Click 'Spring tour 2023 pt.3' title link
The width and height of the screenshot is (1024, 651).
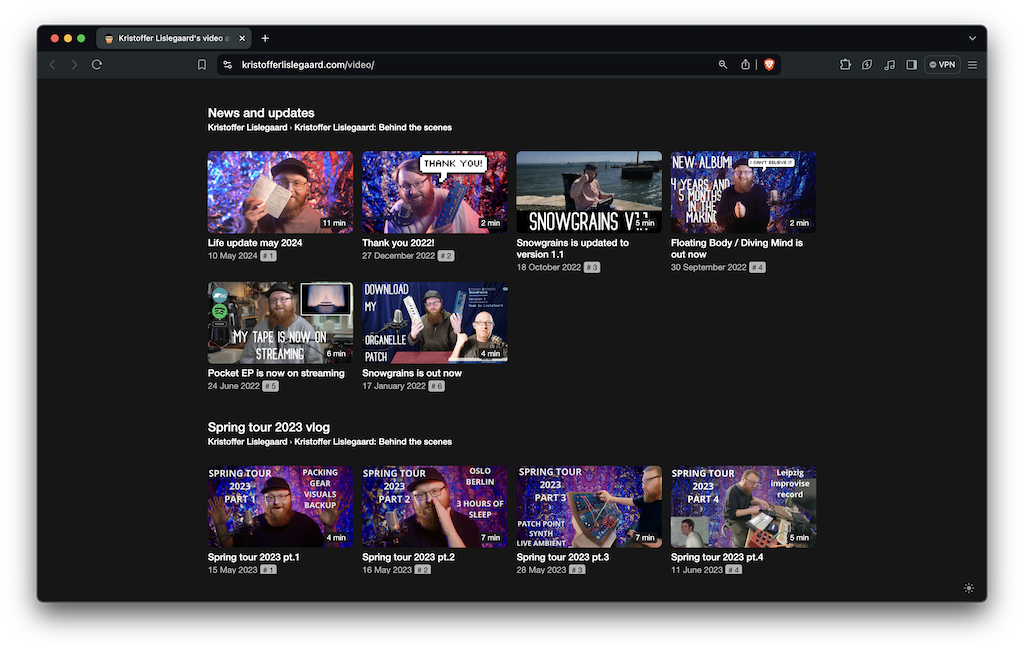[x=562, y=557]
